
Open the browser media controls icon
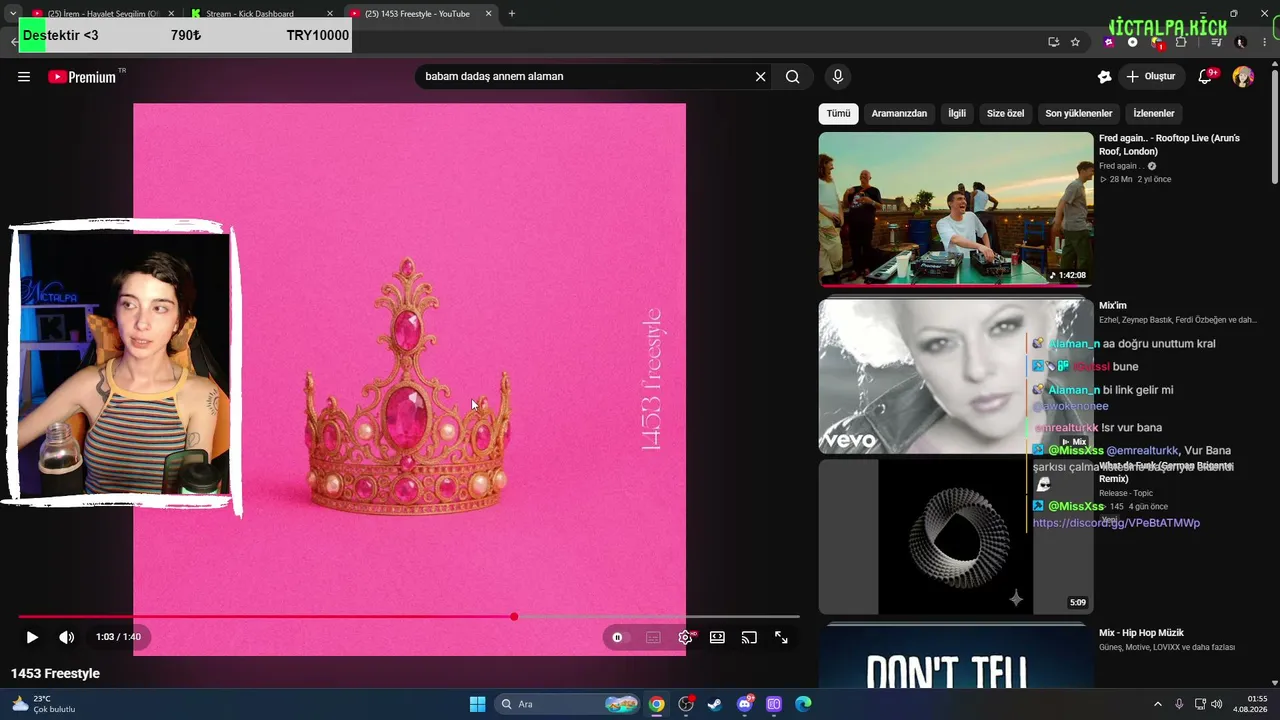click(x=1216, y=42)
